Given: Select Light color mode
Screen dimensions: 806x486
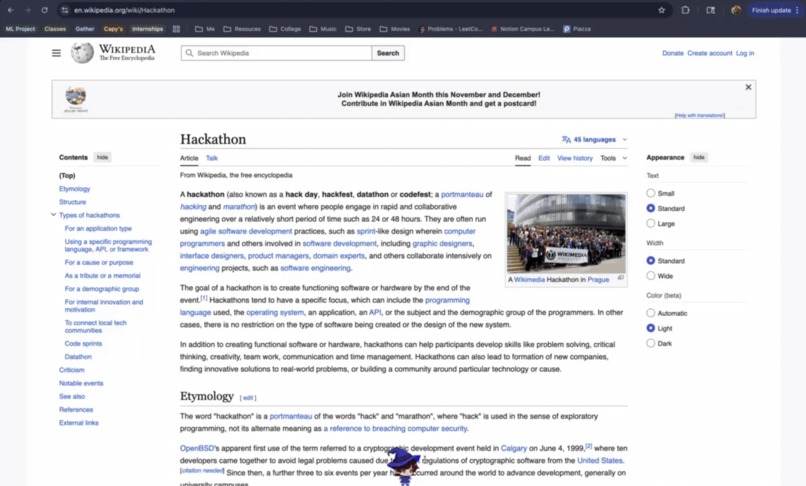Looking at the screenshot, I should pyautogui.click(x=650, y=328).
